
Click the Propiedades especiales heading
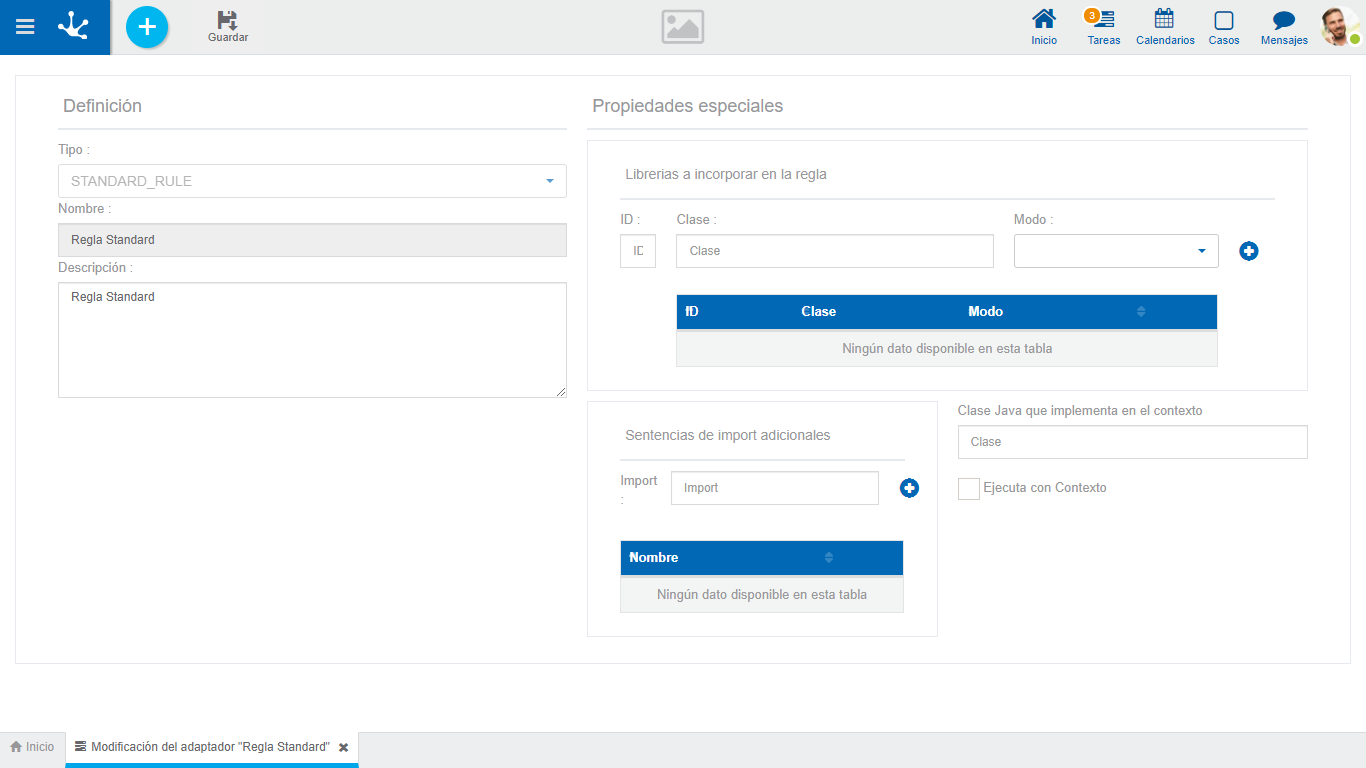point(688,106)
